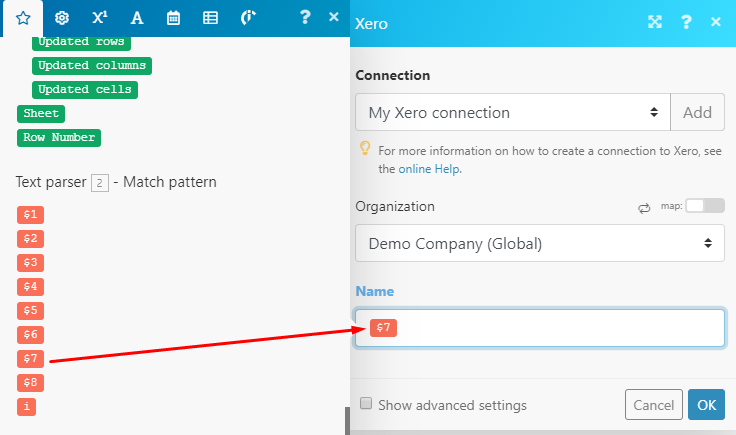736x435 pixels.
Task: Open the custom variables tab icon
Action: coord(248,18)
